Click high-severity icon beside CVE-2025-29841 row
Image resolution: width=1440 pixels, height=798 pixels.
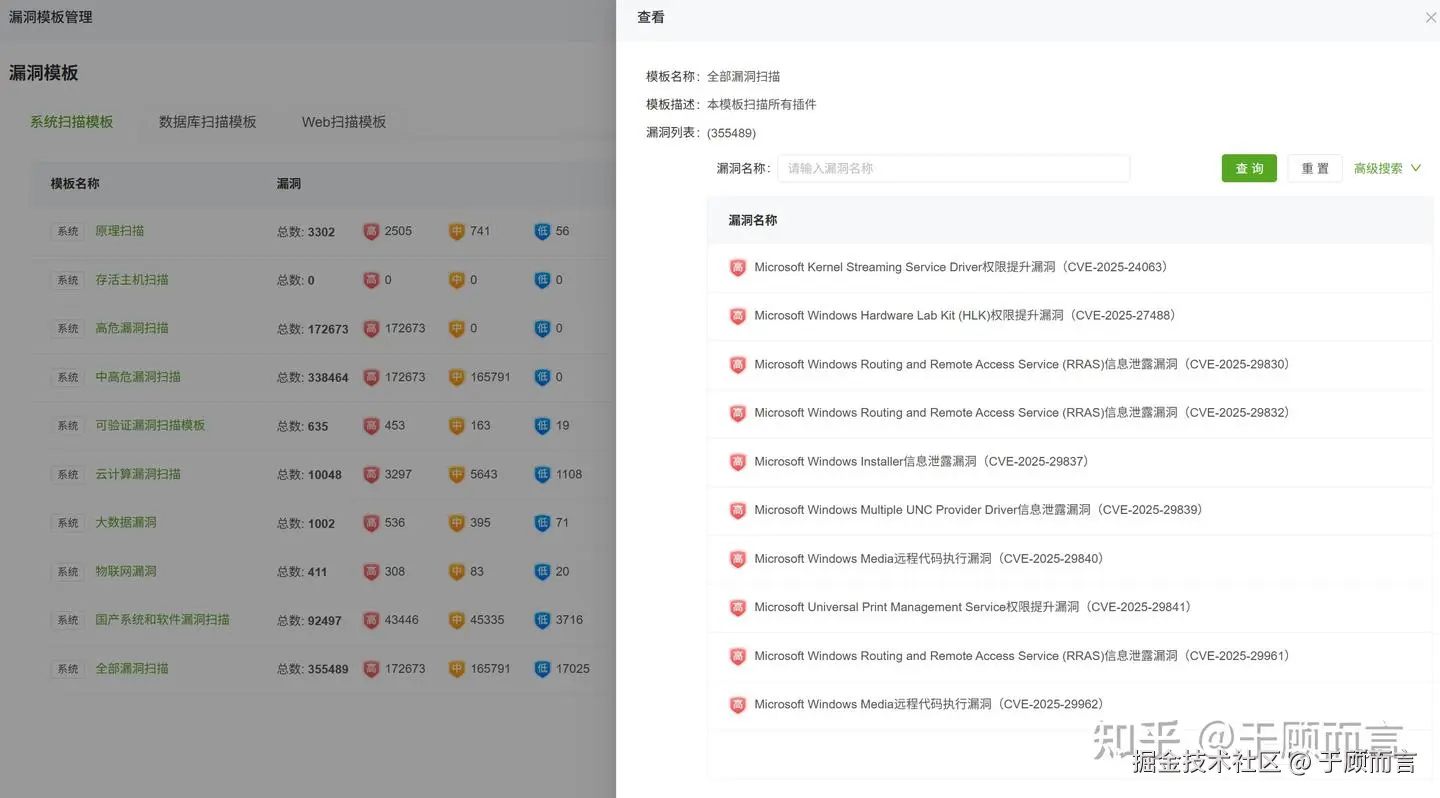(x=738, y=608)
